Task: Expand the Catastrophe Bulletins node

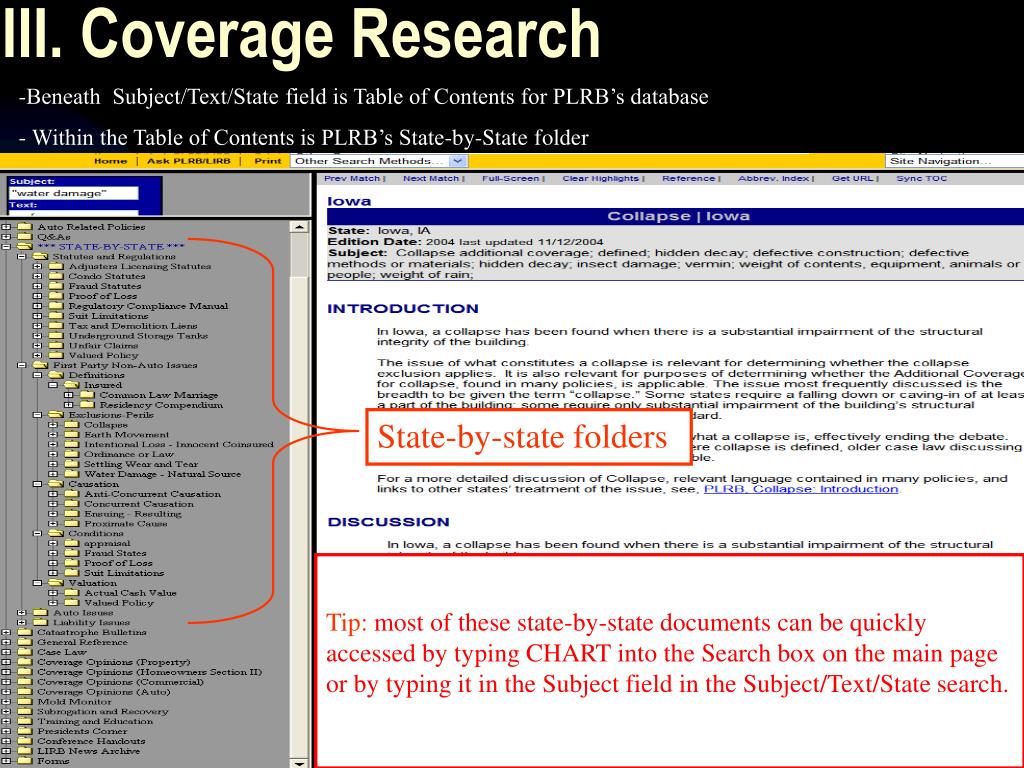Action: [6, 632]
